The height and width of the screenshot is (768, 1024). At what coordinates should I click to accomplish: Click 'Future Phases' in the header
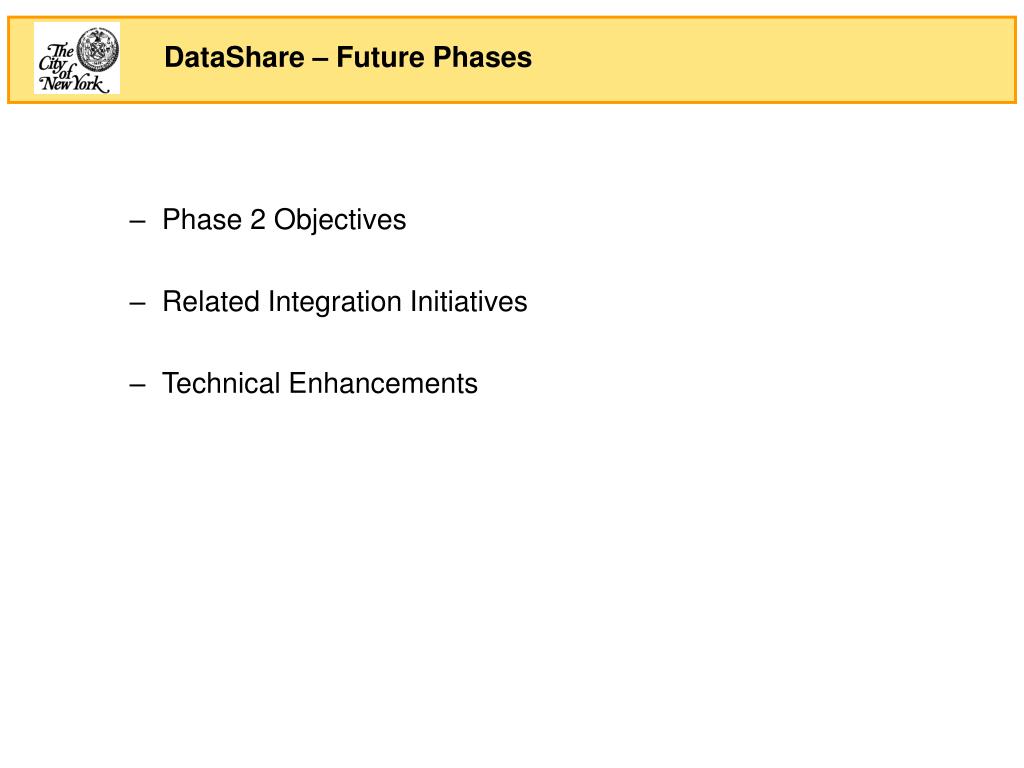pyautogui.click(x=434, y=57)
